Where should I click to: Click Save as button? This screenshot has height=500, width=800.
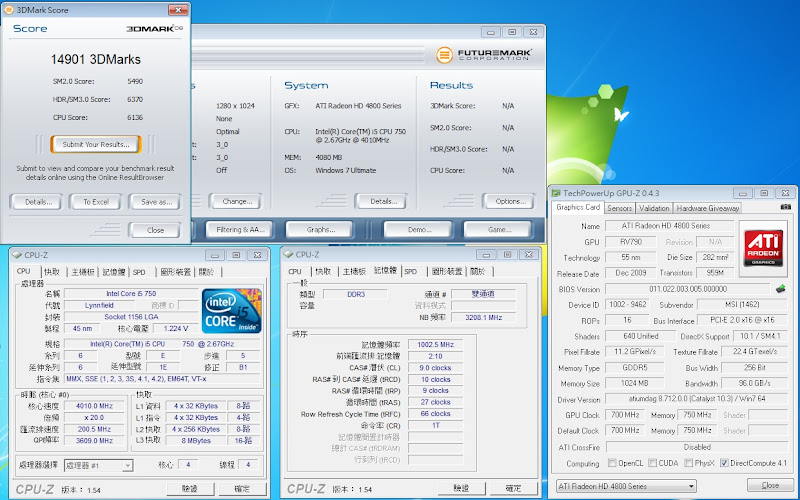tap(155, 202)
